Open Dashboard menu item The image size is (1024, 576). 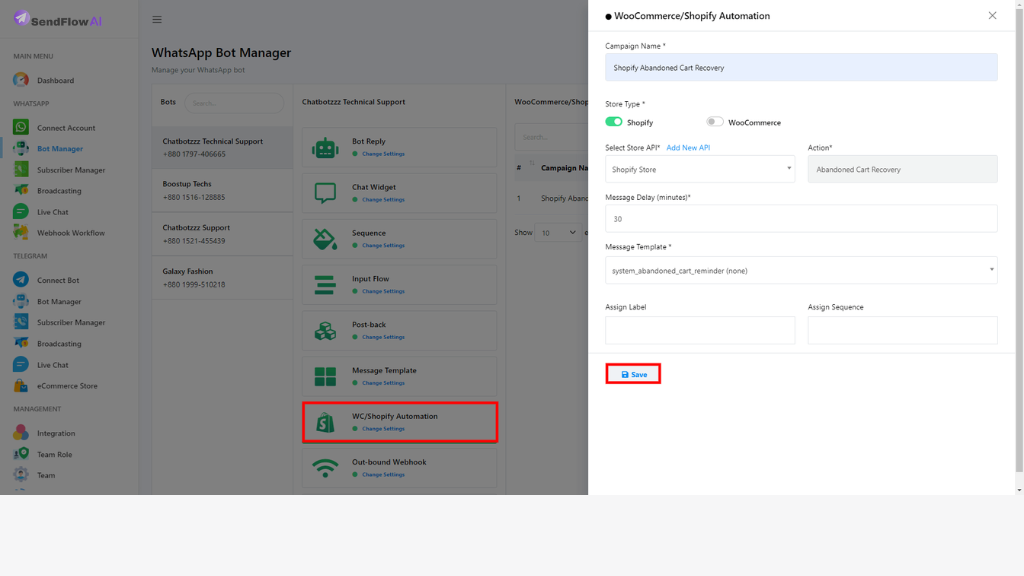pyautogui.click(x=56, y=80)
